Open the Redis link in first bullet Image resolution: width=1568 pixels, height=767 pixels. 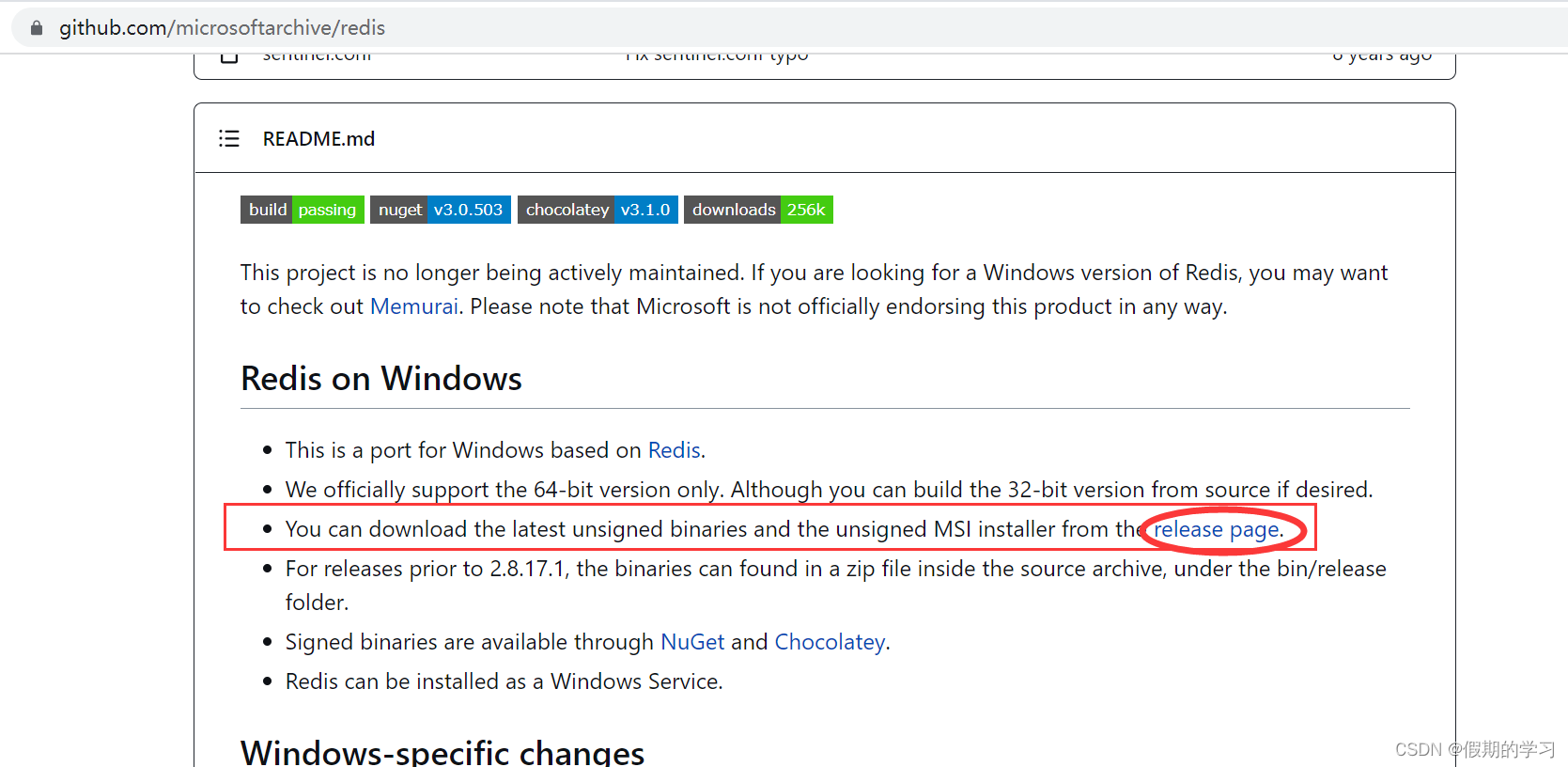click(x=675, y=450)
